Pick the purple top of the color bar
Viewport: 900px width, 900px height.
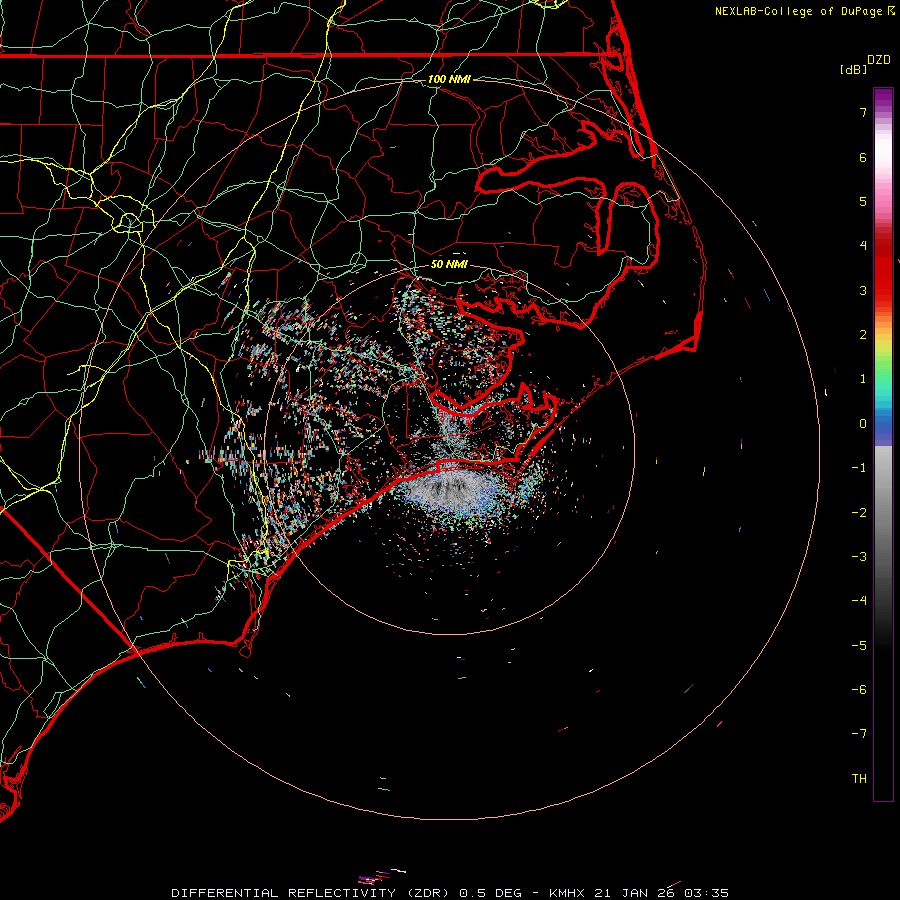coord(883,94)
